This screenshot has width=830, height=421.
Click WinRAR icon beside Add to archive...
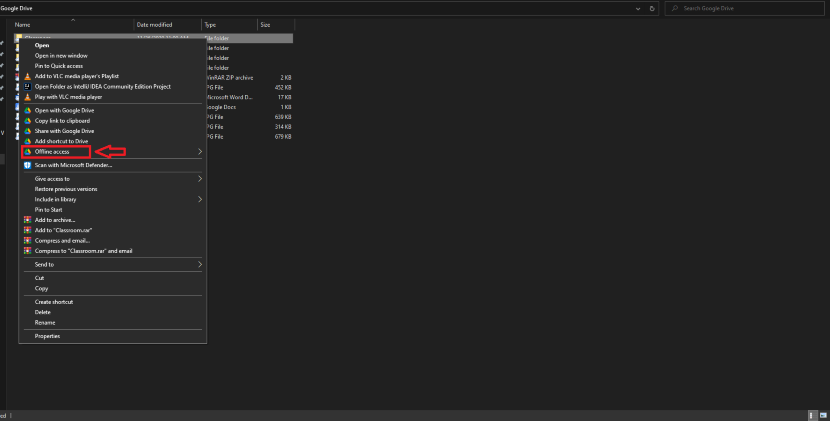[x=28, y=220]
